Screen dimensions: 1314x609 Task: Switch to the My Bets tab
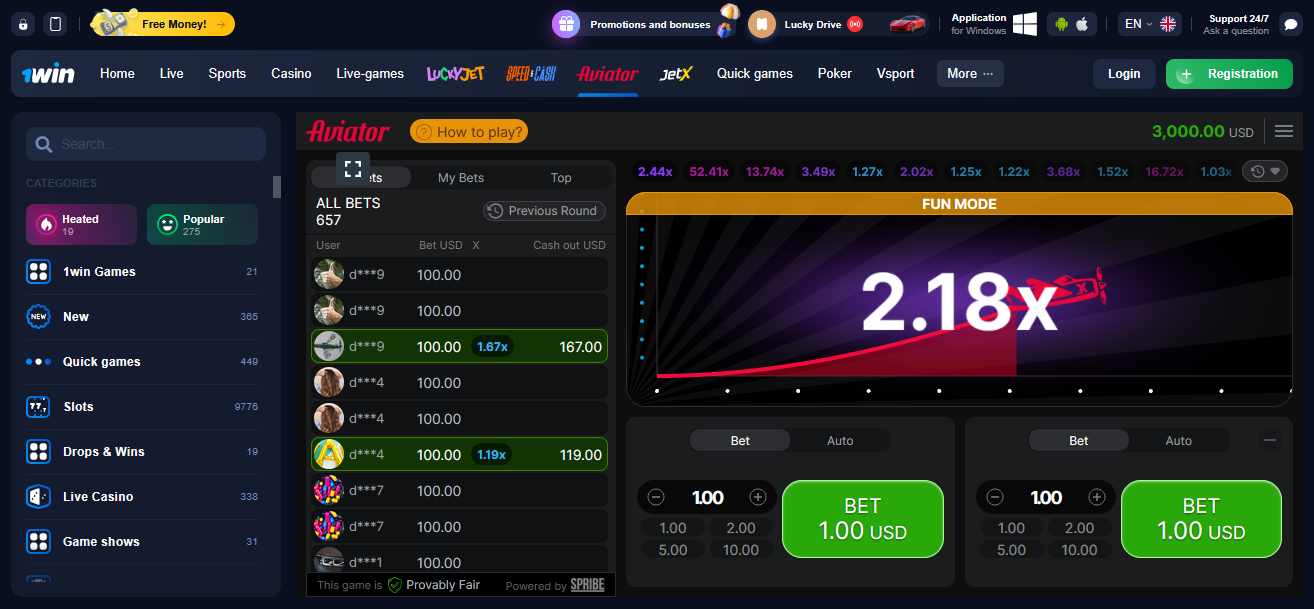tap(461, 178)
